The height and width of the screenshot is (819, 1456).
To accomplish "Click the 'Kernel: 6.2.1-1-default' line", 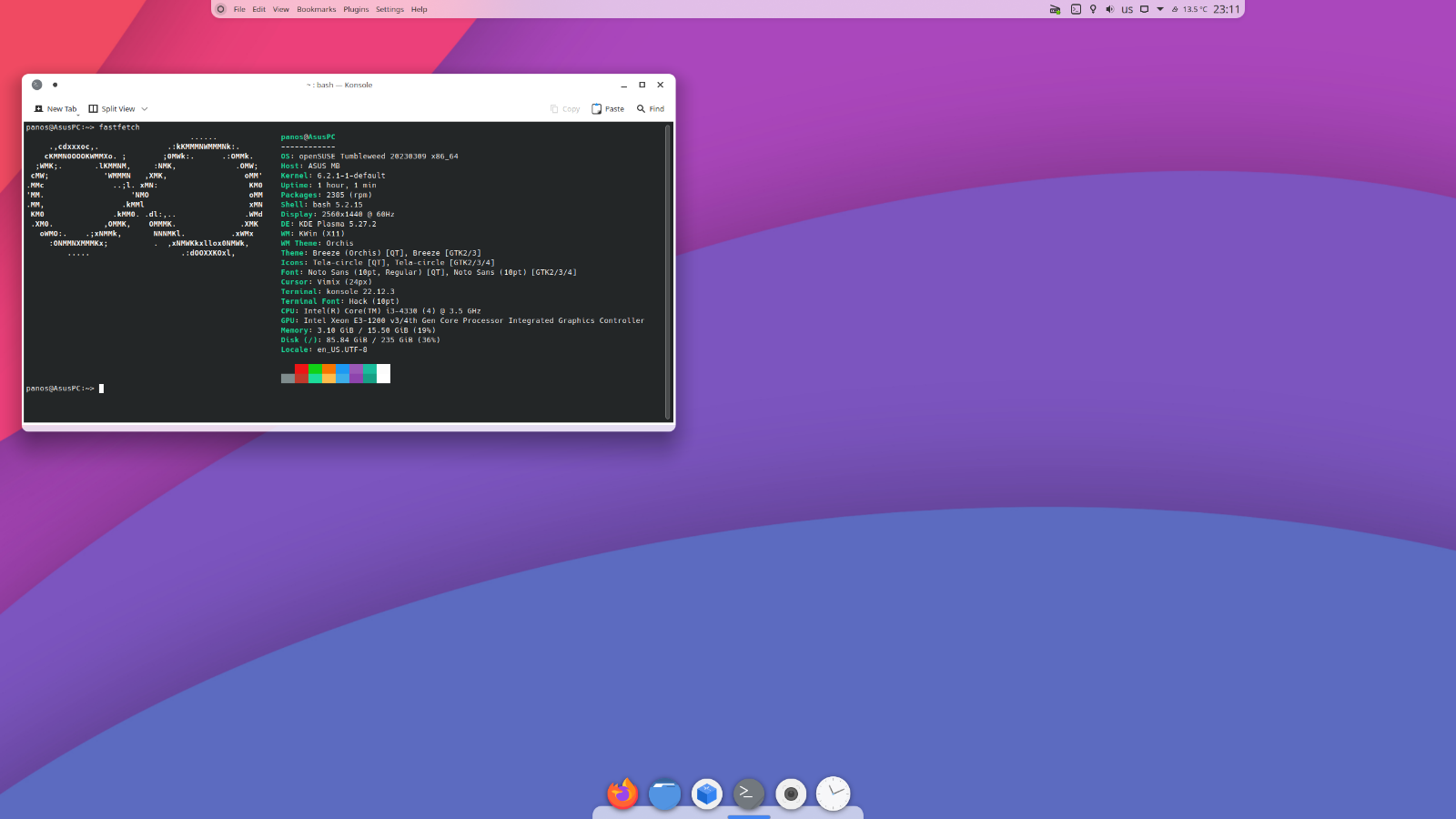I will coord(333,176).
